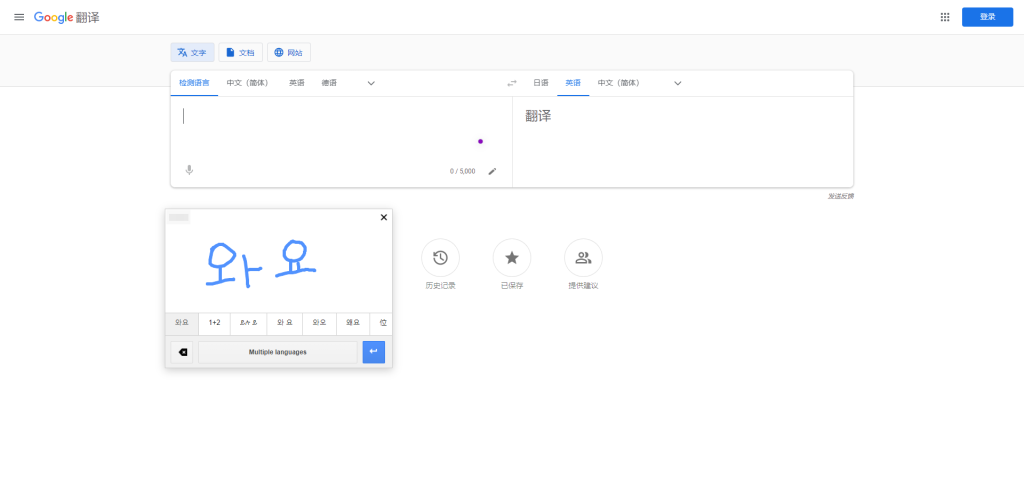Viewport: 1024px width, 500px height.
Task: Expand the target language list
Action: (x=678, y=83)
